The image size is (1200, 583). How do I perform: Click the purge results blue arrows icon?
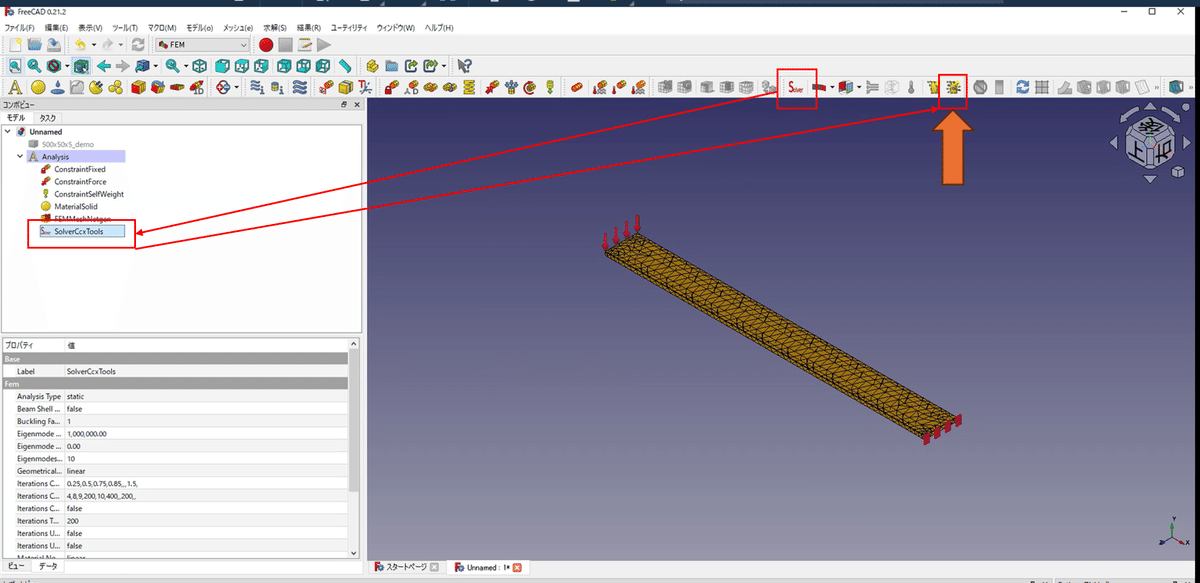coord(1022,87)
